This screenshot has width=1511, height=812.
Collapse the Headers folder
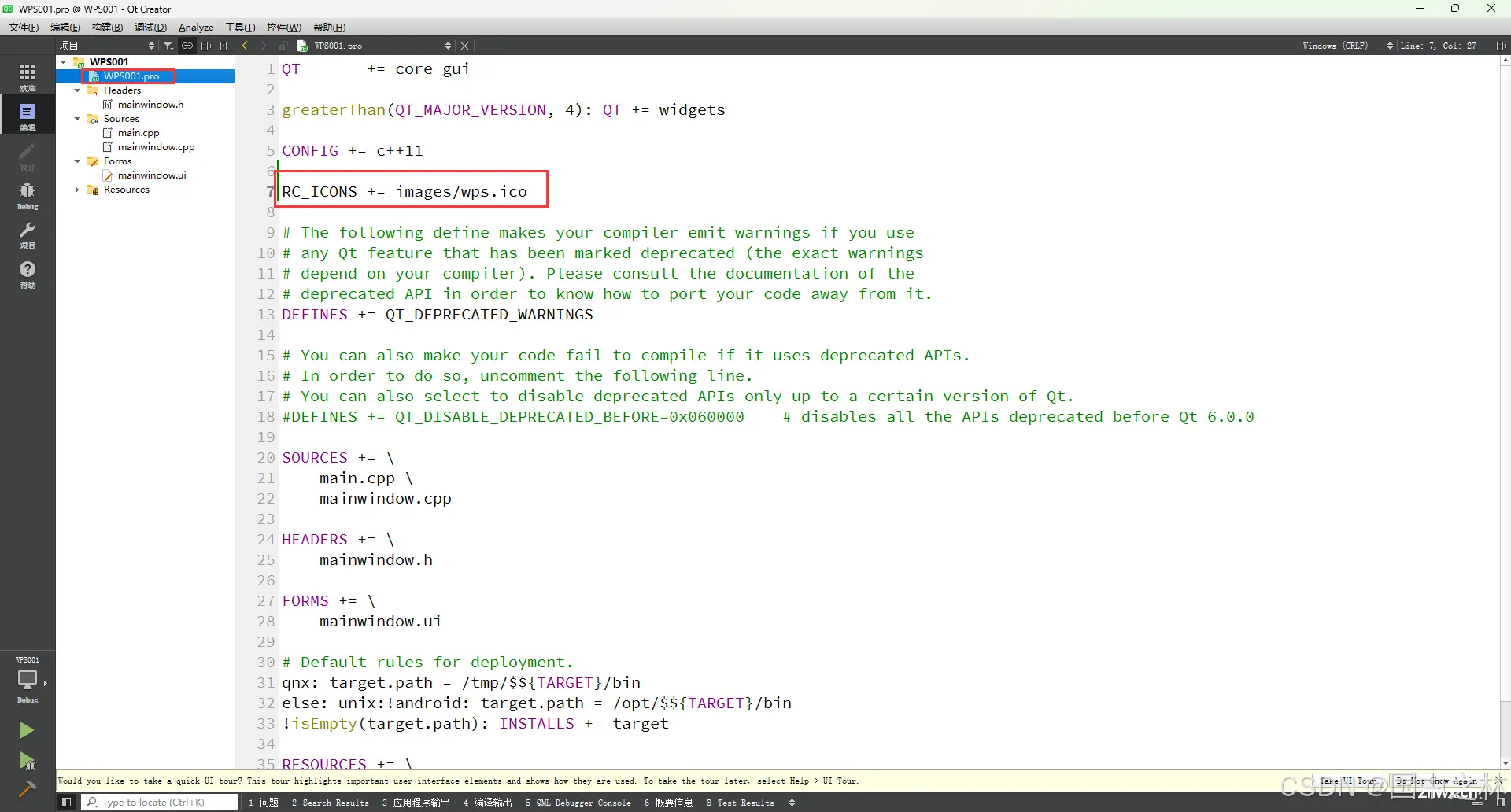pyautogui.click(x=77, y=90)
